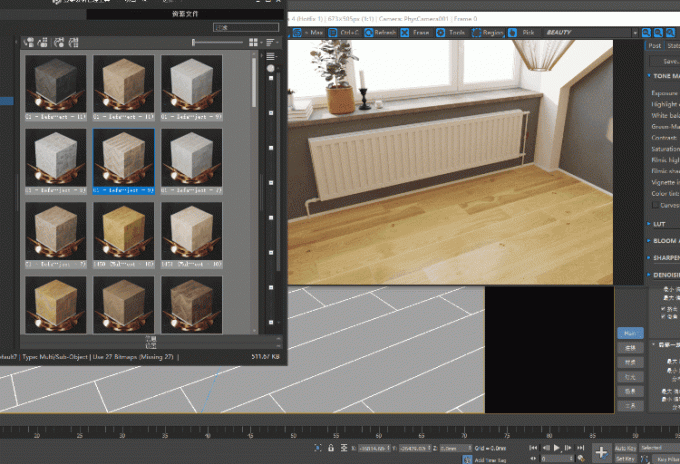Activate the Region render tool
The height and width of the screenshot is (464, 680).
[476, 33]
